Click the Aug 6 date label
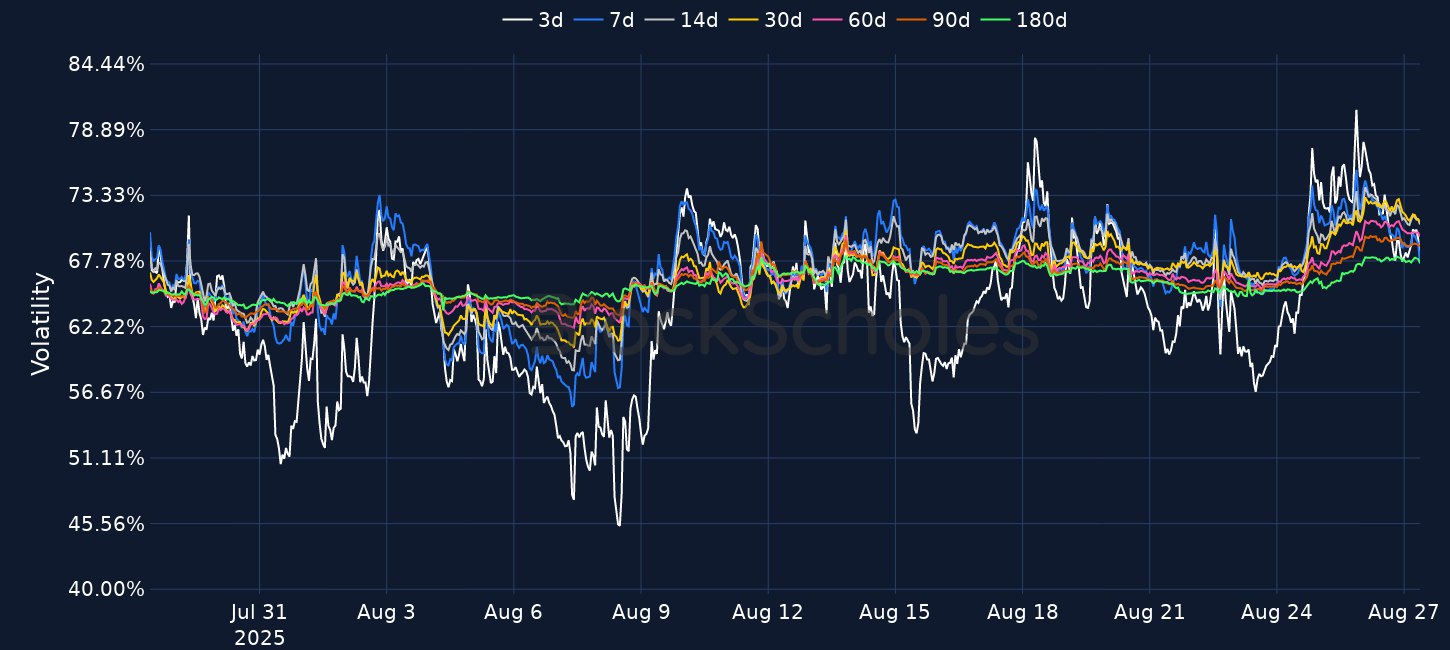The height and width of the screenshot is (650, 1450). pos(513,612)
